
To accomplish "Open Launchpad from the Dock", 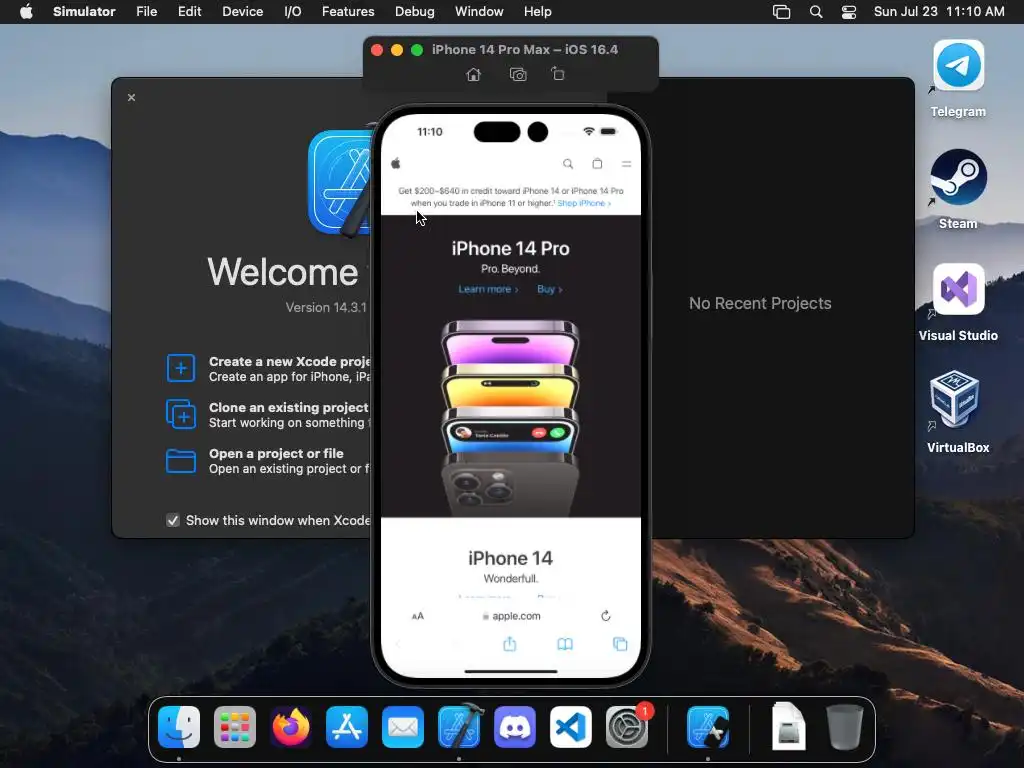I will tap(235, 727).
